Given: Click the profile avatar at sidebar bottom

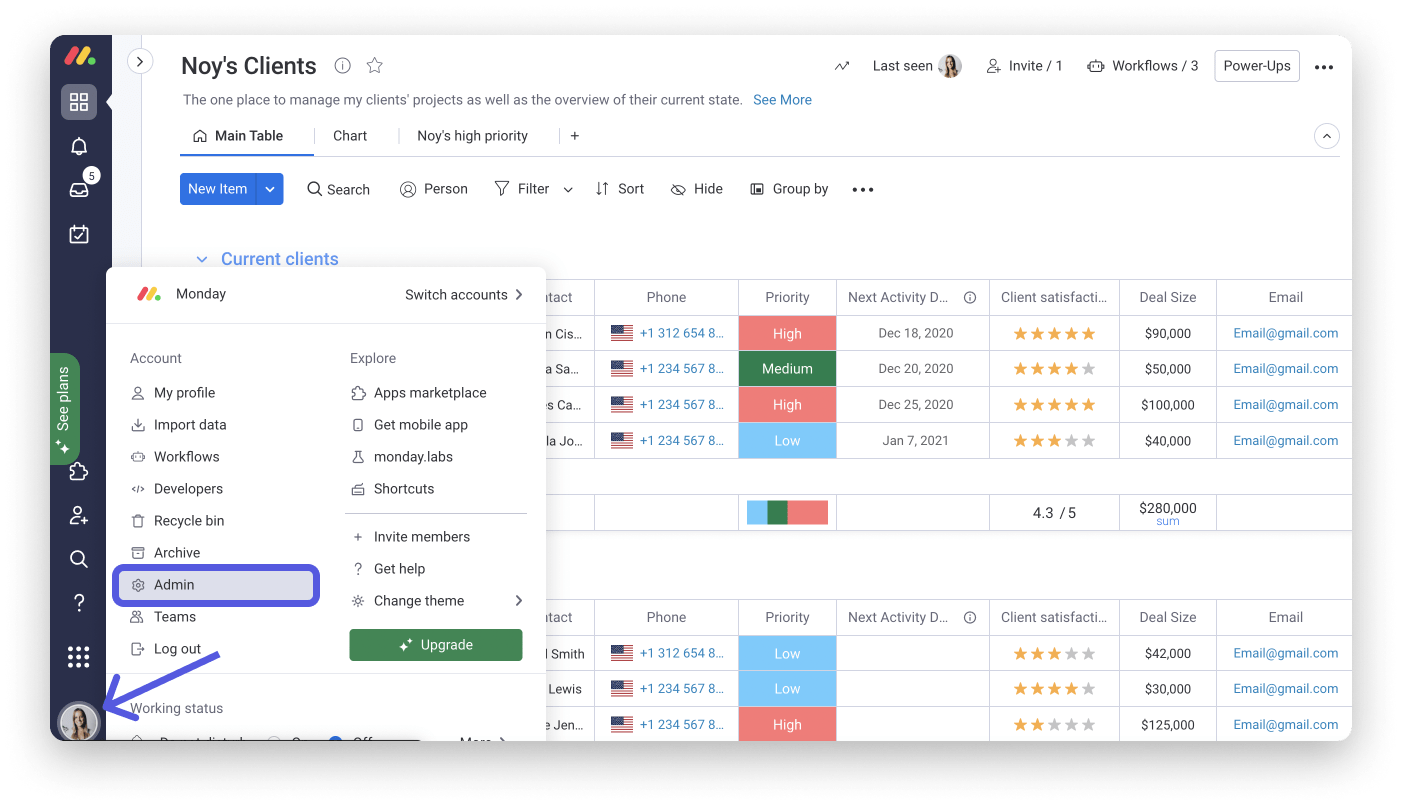Looking at the screenshot, I should (78, 721).
